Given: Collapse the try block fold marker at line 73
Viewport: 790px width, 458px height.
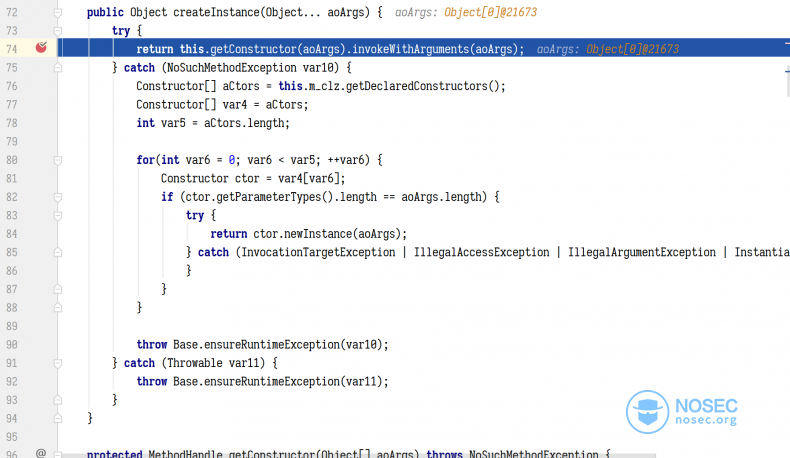Looking at the screenshot, I should 58,31.
